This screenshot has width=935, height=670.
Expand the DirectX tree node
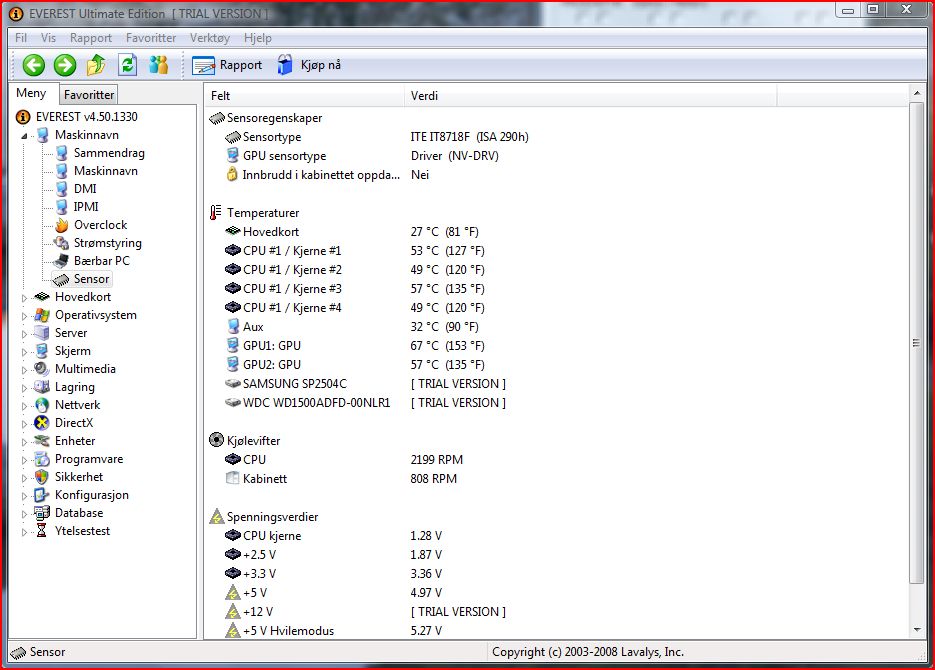pos(24,424)
